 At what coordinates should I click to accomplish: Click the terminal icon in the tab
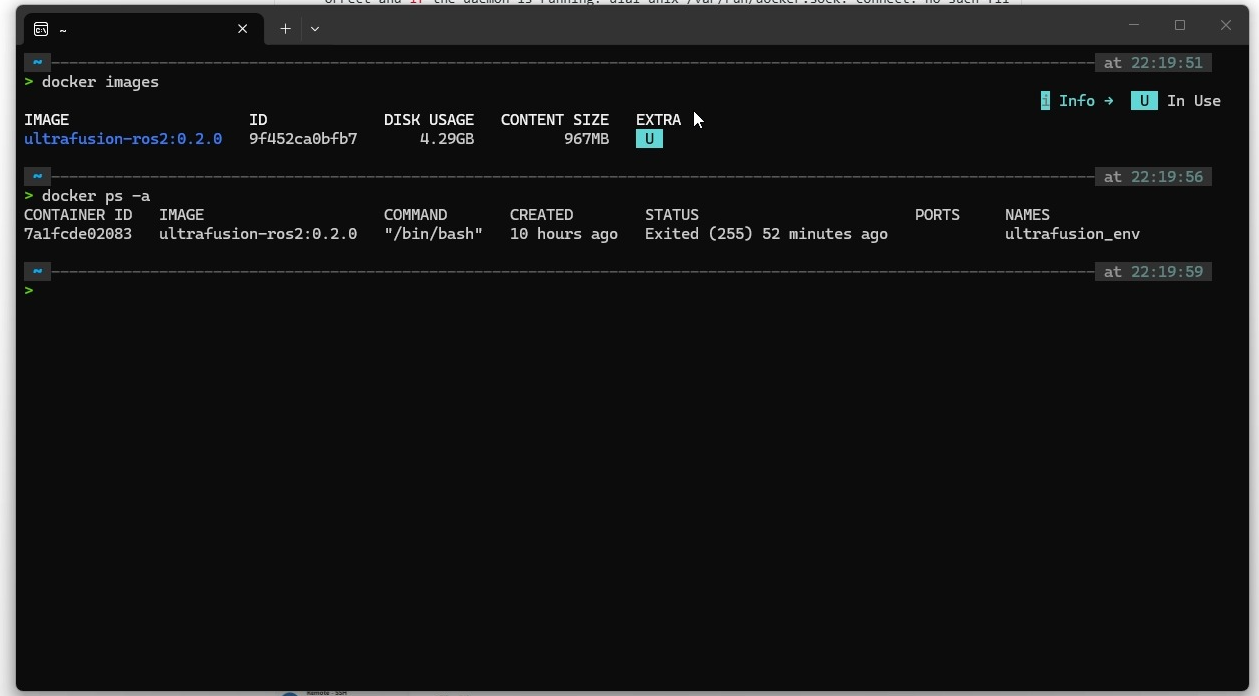pos(41,30)
